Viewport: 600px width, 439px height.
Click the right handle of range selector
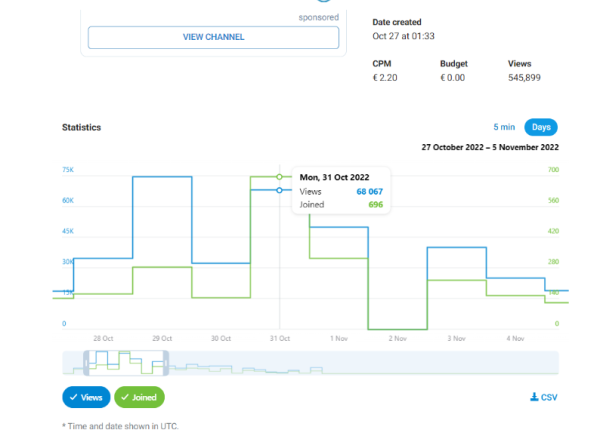pos(167,363)
